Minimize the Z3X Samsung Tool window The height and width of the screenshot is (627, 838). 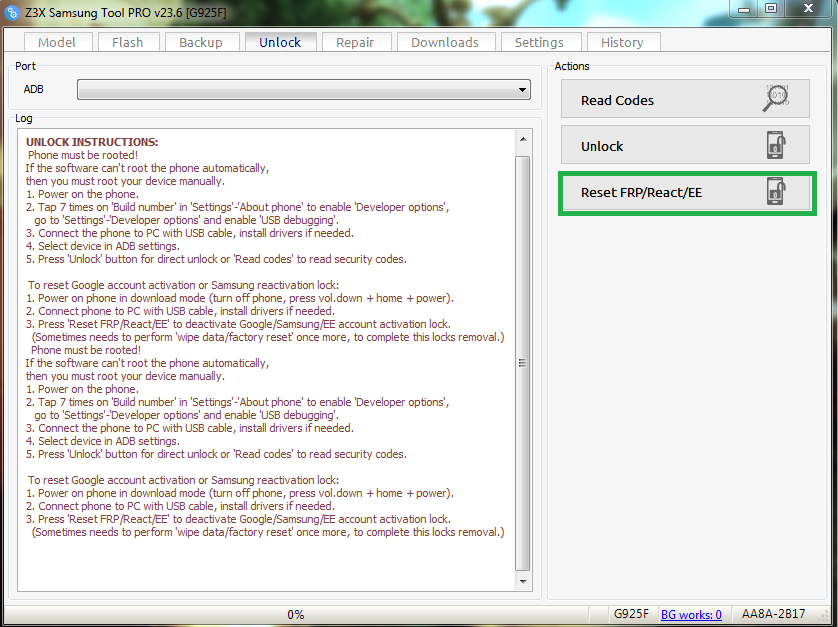[x=744, y=9]
